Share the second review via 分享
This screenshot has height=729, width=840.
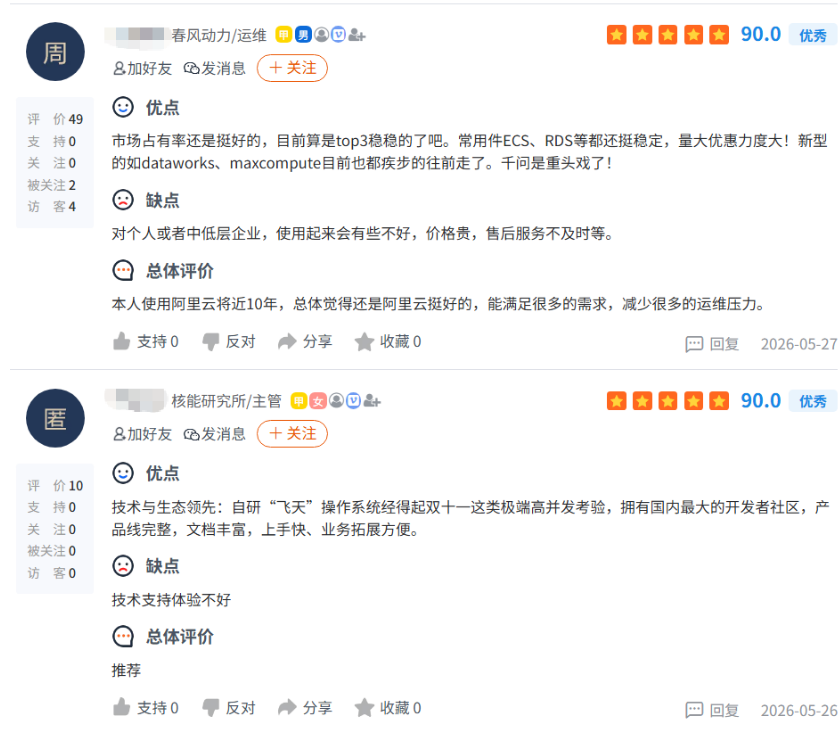coord(305,708)
